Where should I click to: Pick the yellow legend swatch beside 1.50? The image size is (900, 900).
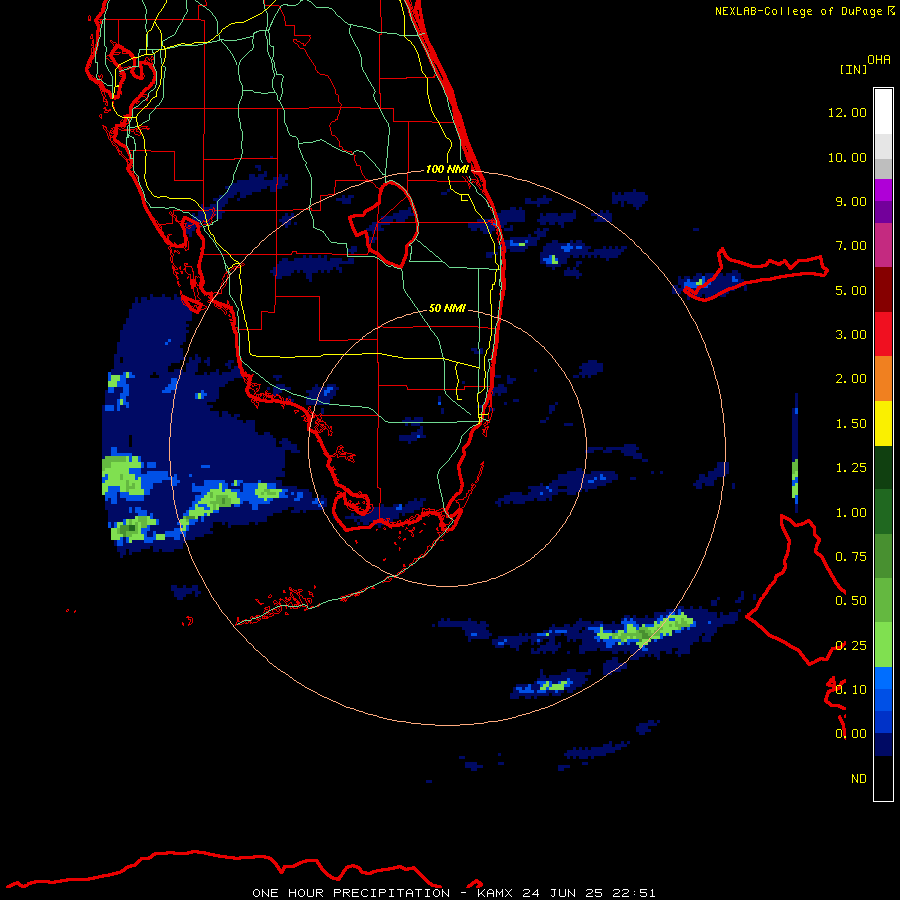coord(883,423)
